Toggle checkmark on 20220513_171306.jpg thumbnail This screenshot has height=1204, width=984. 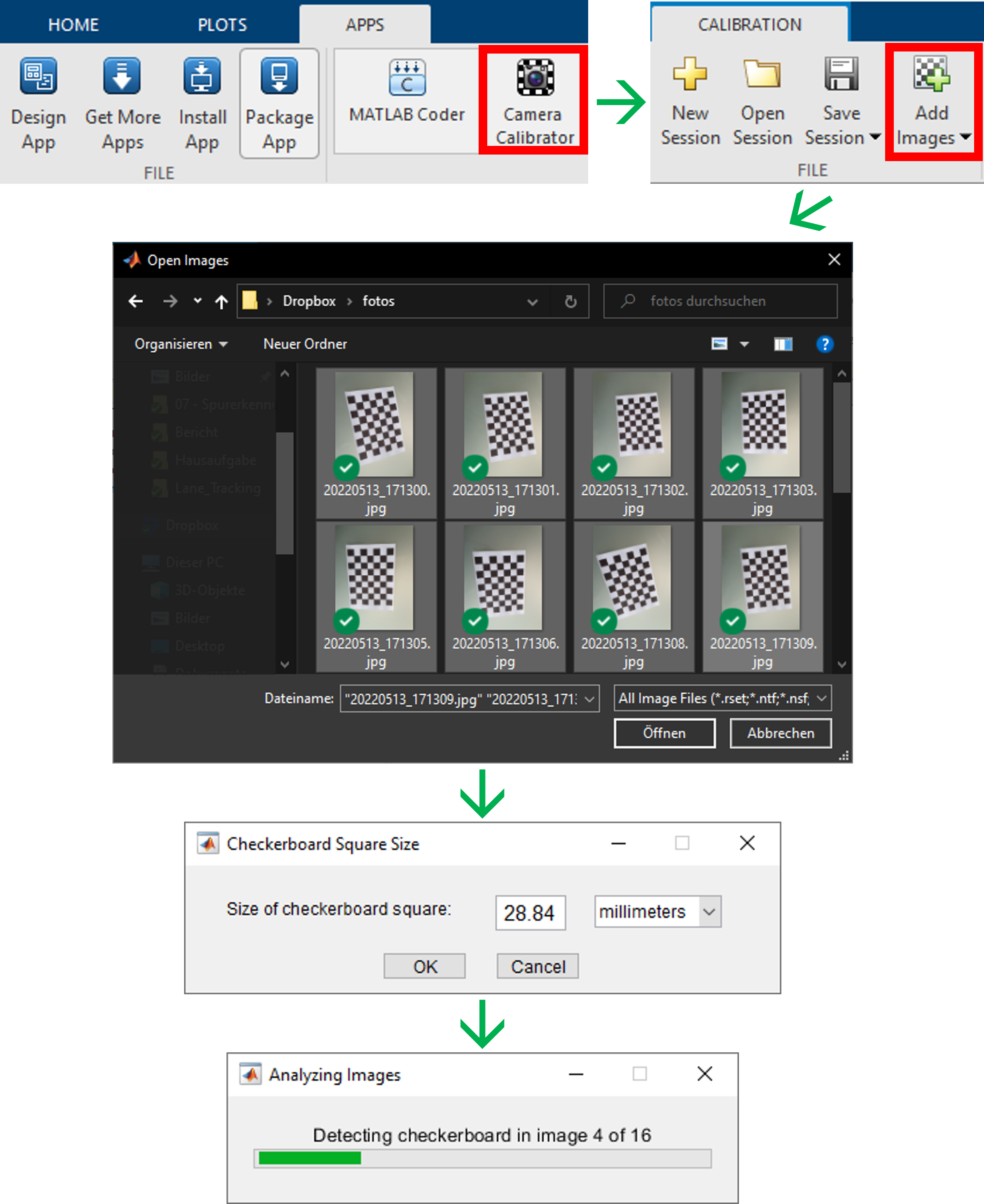click(475, 621)
